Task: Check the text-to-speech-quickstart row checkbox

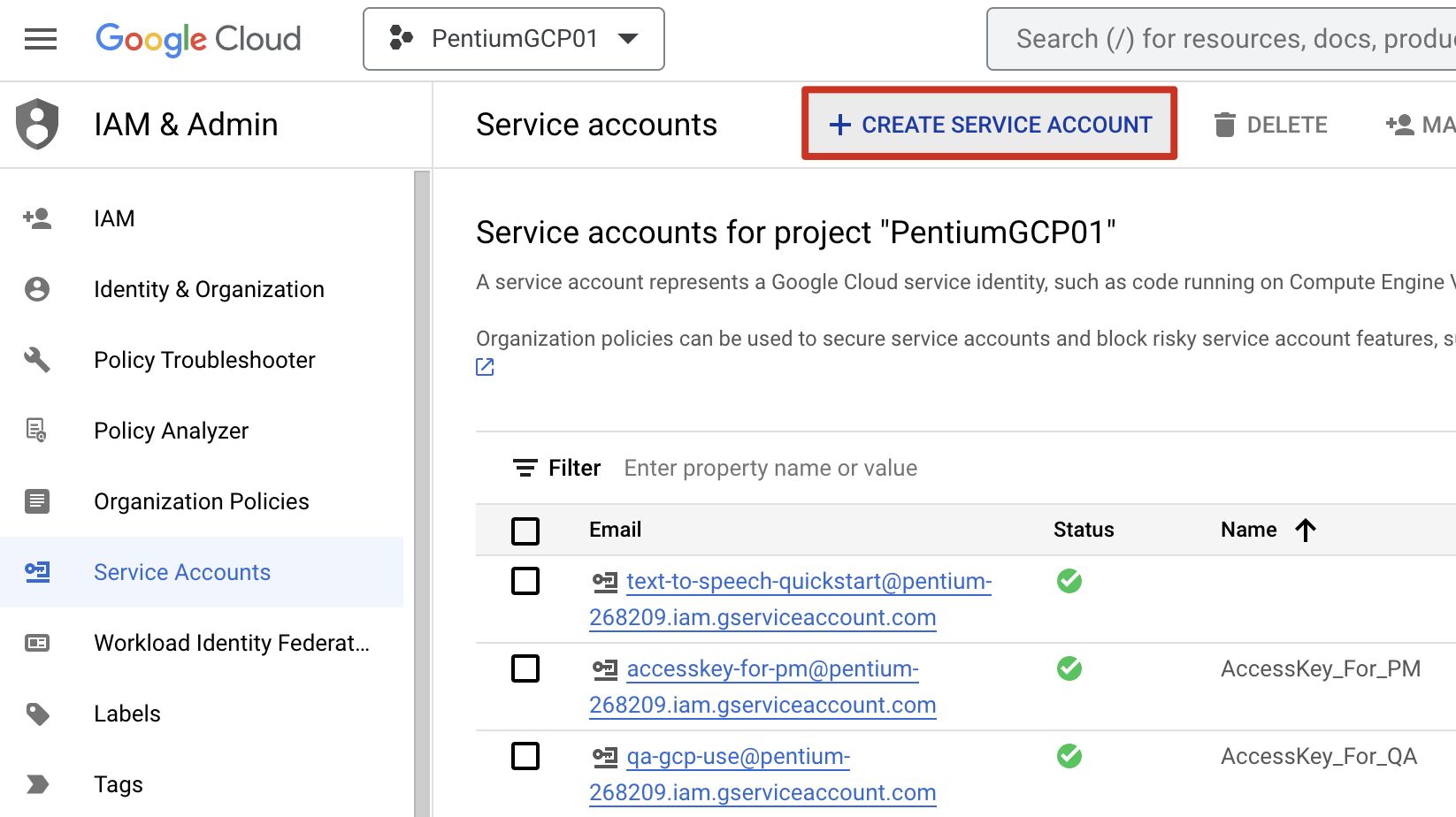Action: point(525,581)
